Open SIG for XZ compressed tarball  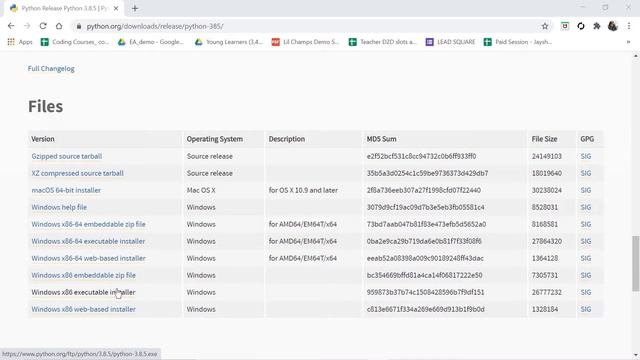tap(586, 173)
